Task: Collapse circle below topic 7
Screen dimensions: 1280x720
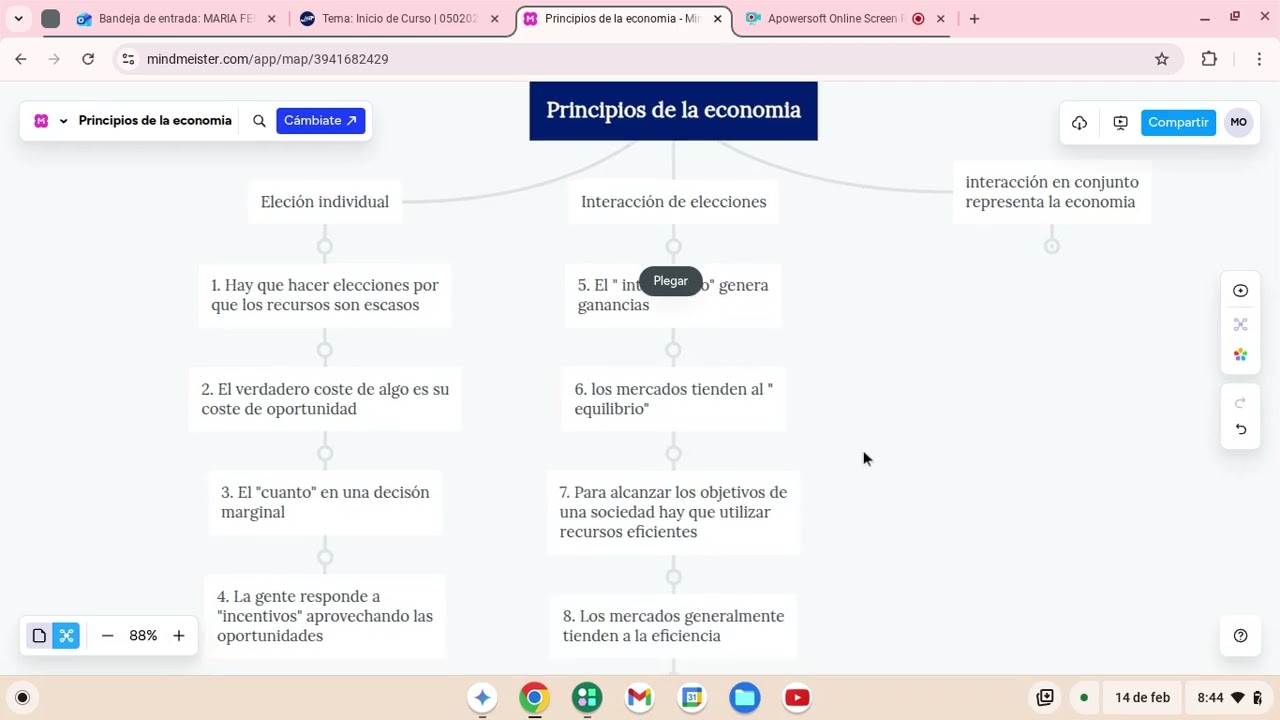Action: point(673,577)
